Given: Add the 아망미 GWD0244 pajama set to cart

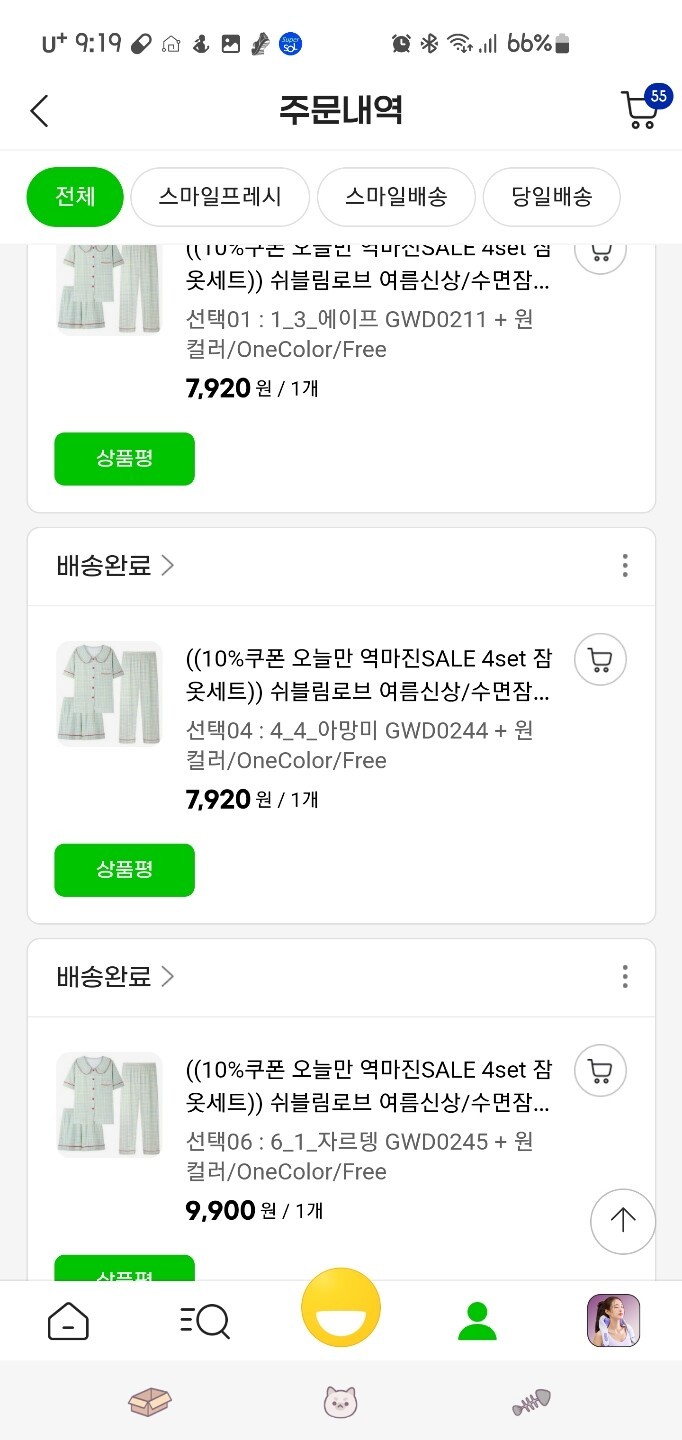Looking at the screenshot, I should pos(600,660).
